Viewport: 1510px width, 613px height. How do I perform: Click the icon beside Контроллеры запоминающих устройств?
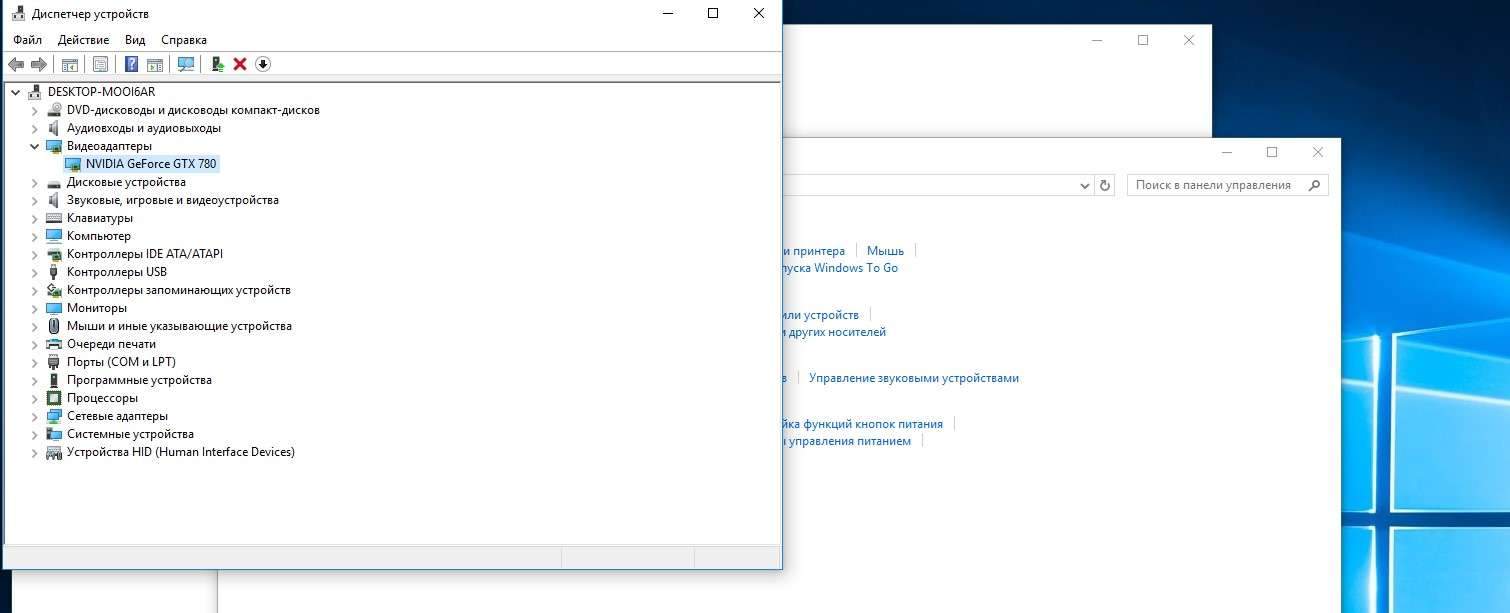tap(54, 290)
